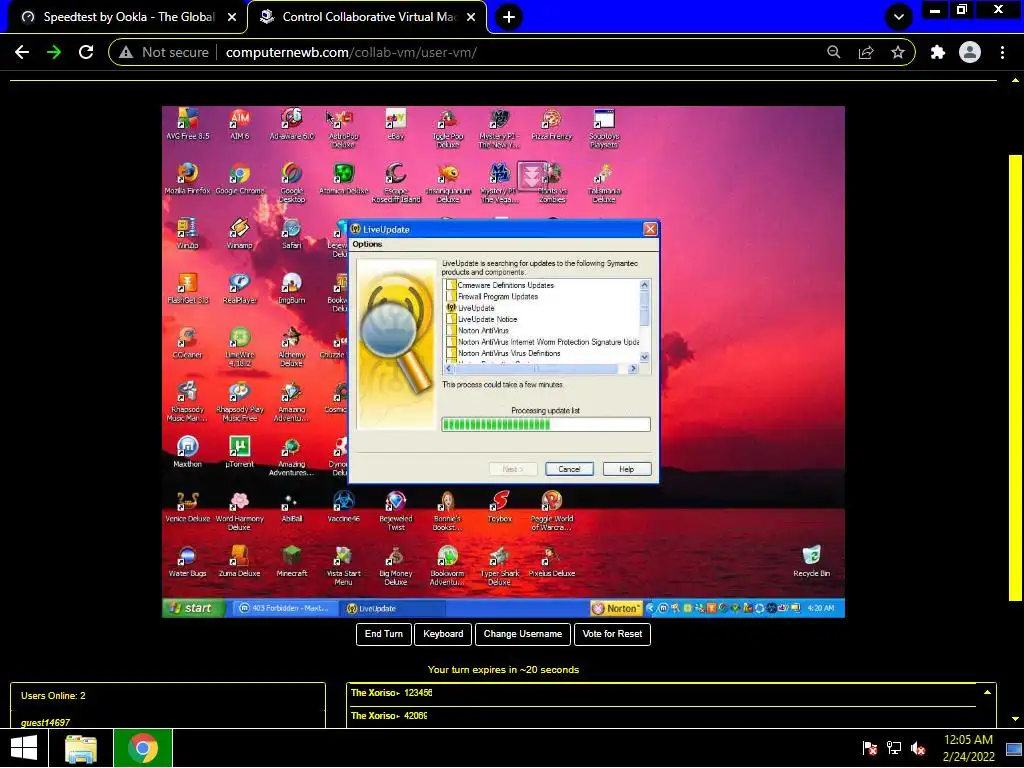Open the LimeWire desktop shortcut
Image resolution: width=1024 pixels, height=768 pixels.
[x=240, y=347]
